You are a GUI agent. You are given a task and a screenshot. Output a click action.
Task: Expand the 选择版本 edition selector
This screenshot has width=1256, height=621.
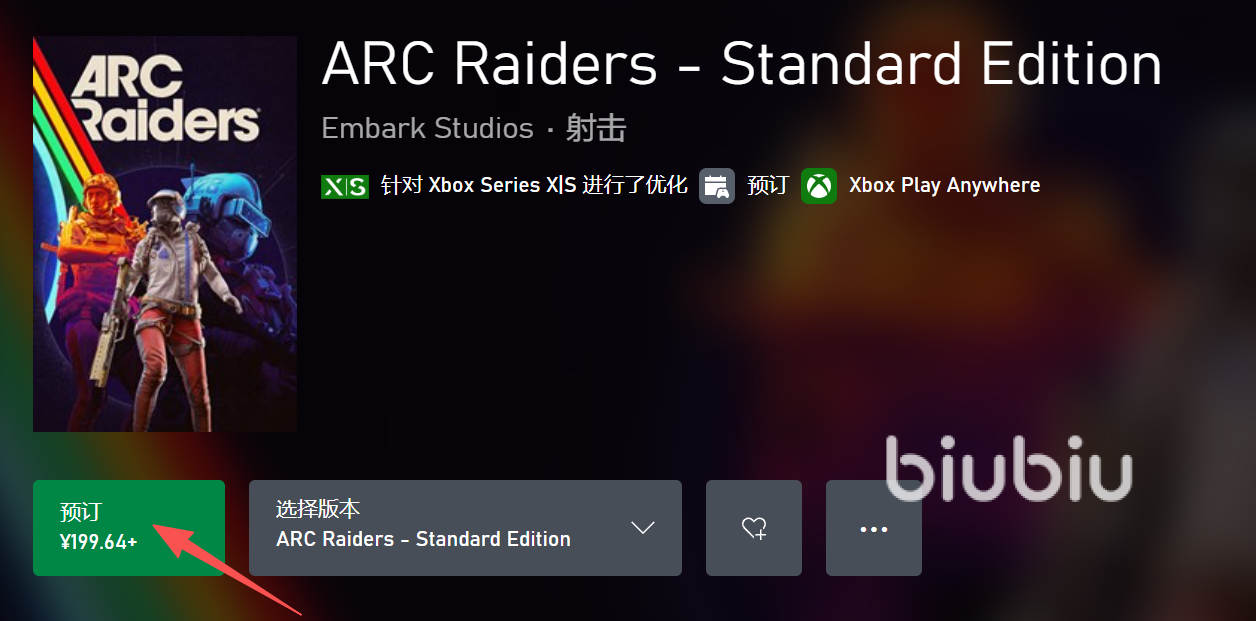tap(465, 528)
